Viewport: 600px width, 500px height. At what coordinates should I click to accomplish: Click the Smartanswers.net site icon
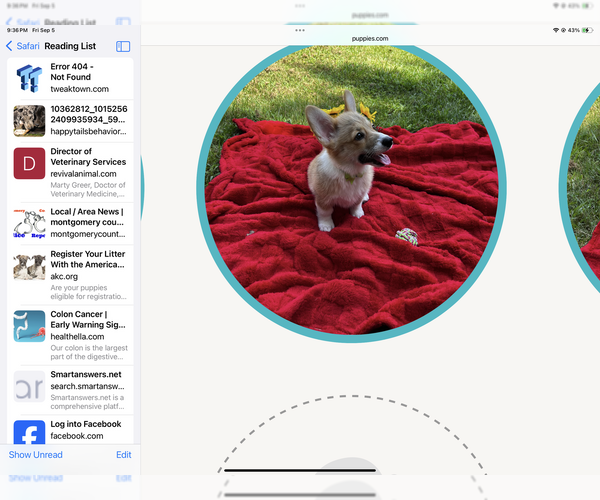click(29, 386)
